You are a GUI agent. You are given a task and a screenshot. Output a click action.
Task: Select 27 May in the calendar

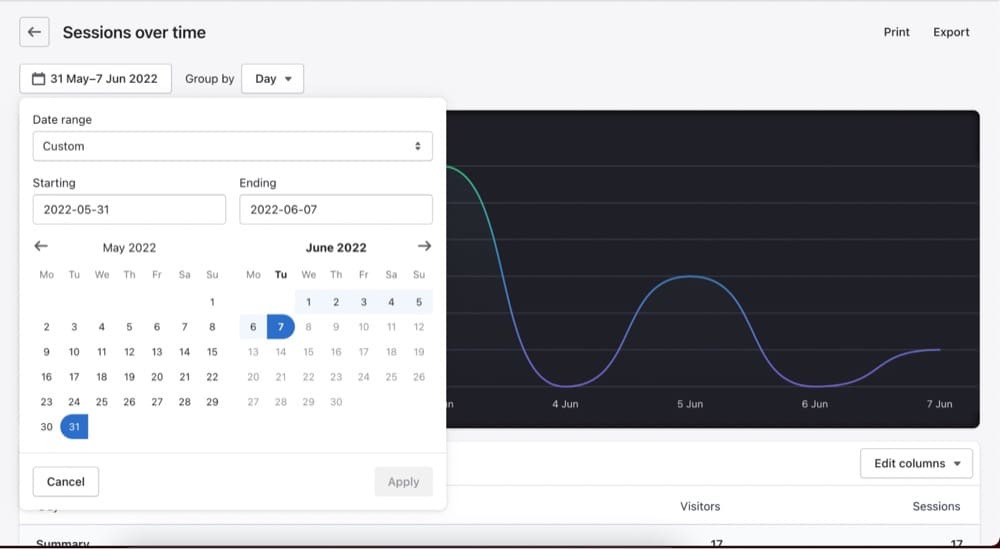coord(157,402)
